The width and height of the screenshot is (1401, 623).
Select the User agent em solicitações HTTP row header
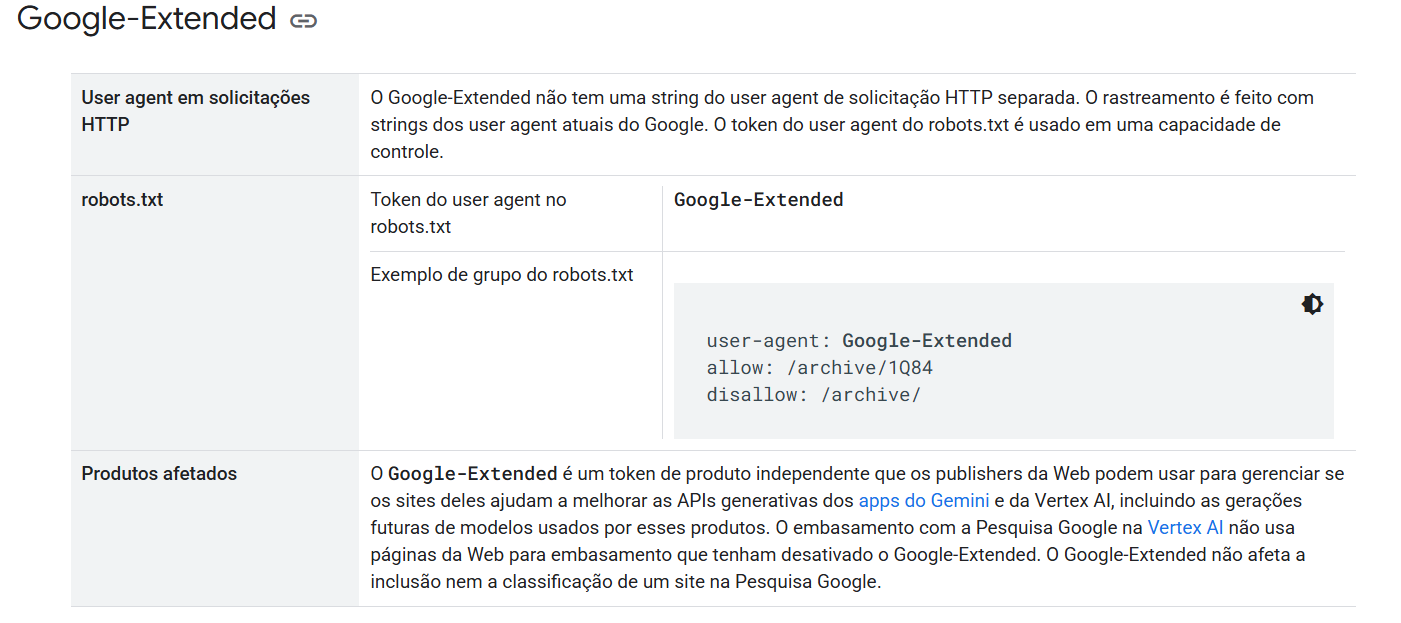(214, 125)
